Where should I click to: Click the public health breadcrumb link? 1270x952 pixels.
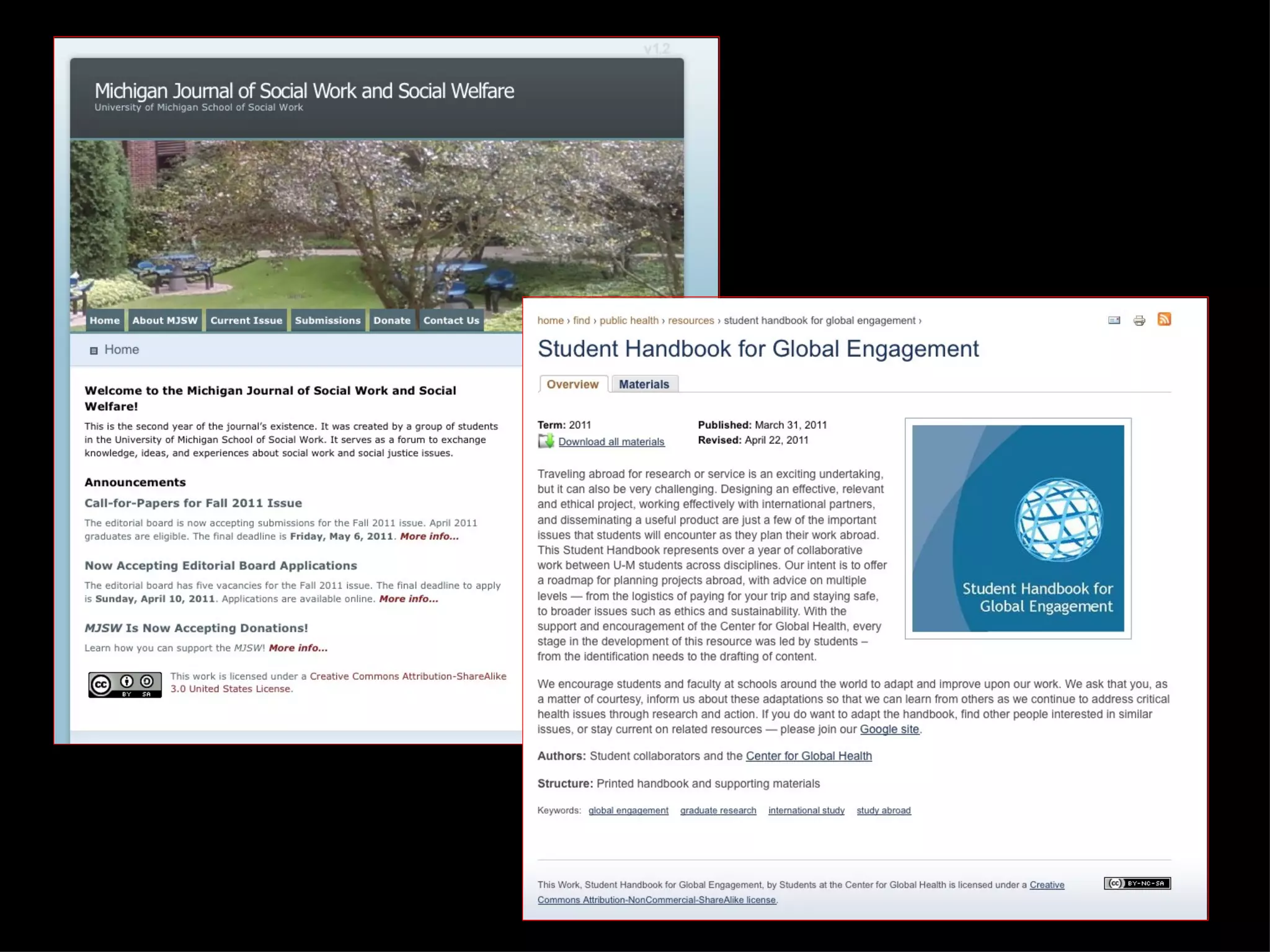pyautogui.click(x=629, y=320)
